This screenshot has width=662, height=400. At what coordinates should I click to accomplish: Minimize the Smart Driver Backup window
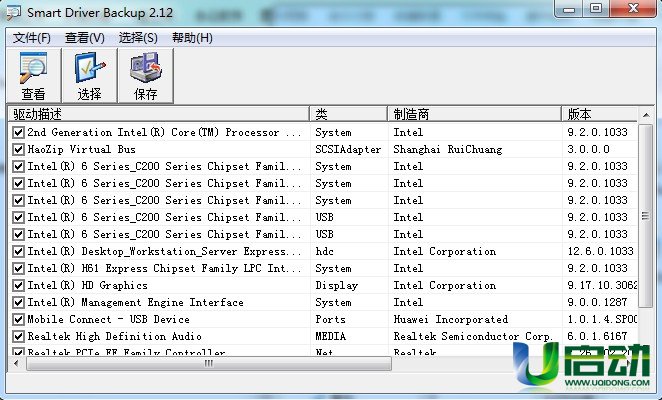pyautogui.click(x=569, y=8)
